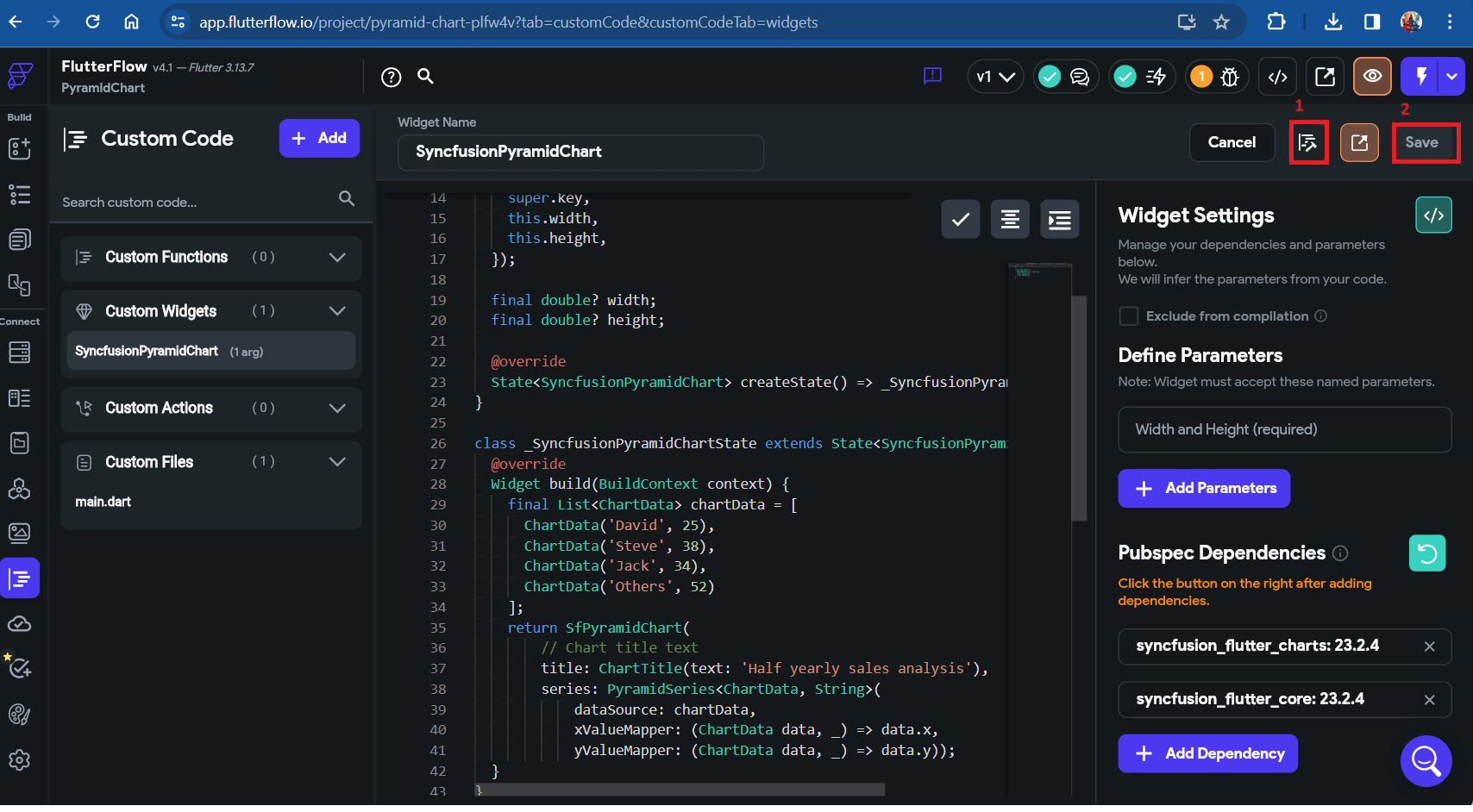
Task: Open the share project external link icon
Action: pyautogui.click(x=1325, y=77)
